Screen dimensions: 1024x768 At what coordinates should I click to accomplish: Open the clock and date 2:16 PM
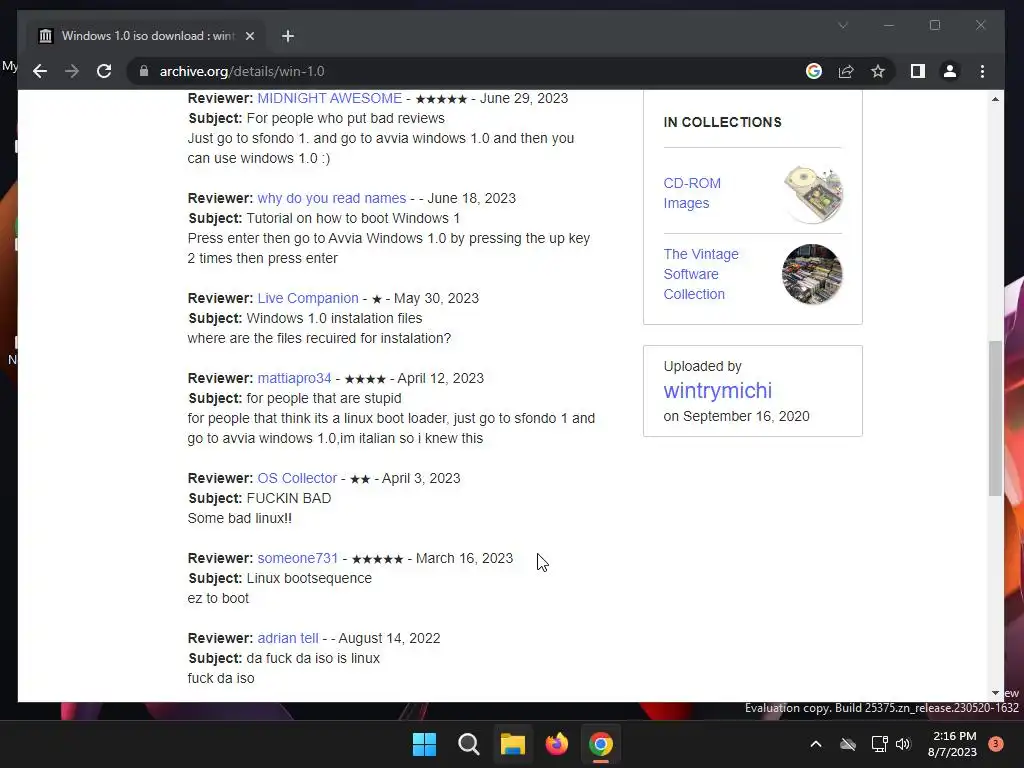953,744
